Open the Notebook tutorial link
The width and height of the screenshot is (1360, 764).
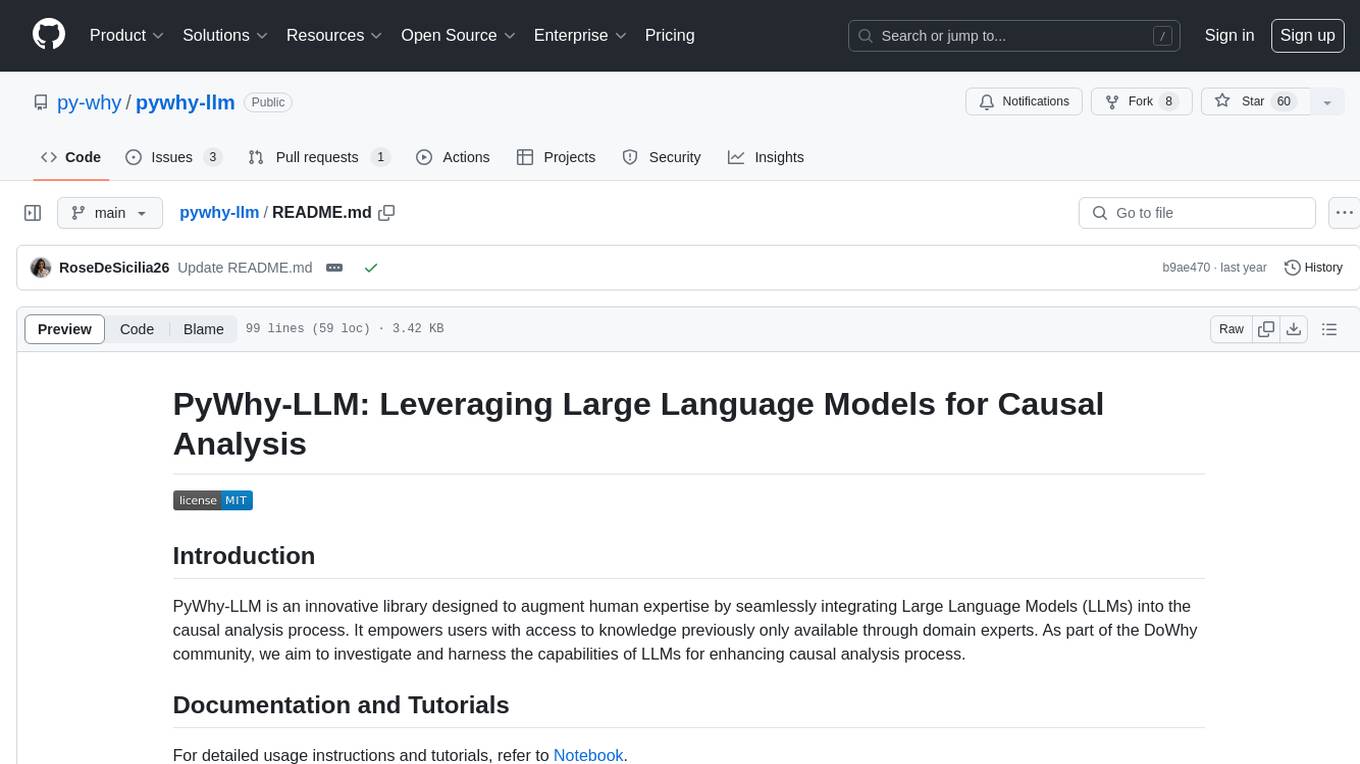[588, 755]
